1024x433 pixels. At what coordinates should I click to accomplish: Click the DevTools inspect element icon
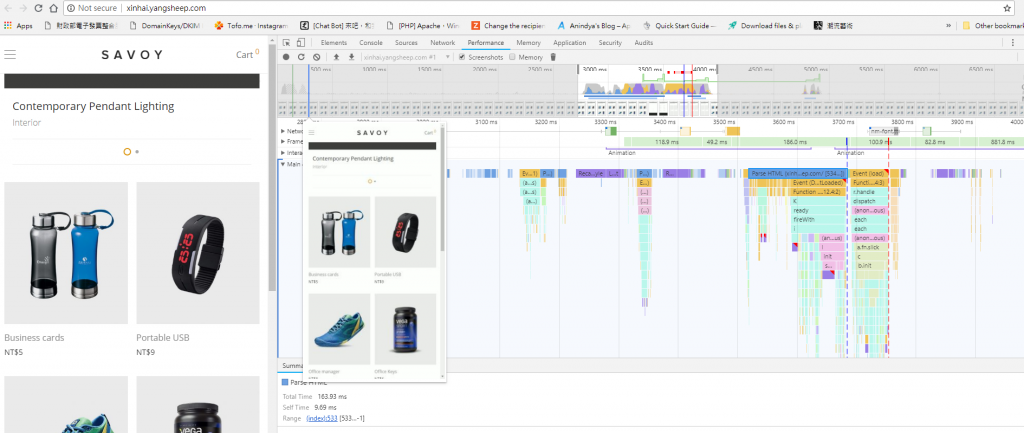pos(287,42)
